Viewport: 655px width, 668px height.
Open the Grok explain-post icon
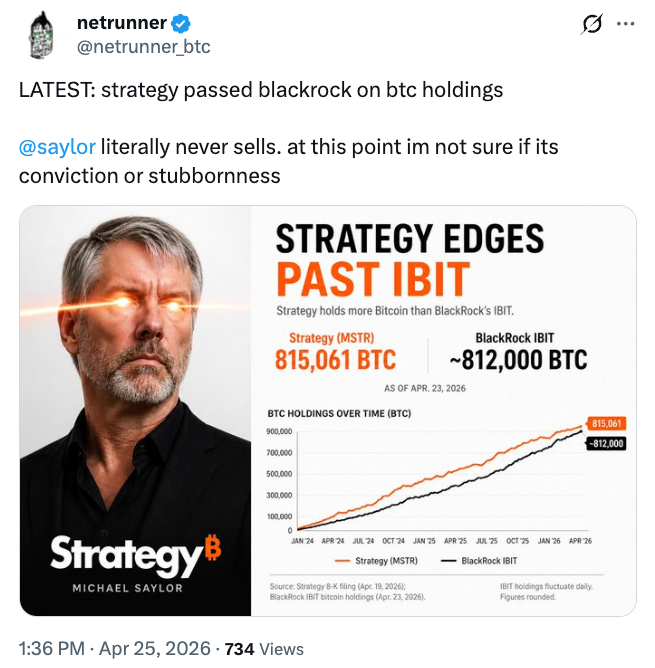[x=590, y=24]
